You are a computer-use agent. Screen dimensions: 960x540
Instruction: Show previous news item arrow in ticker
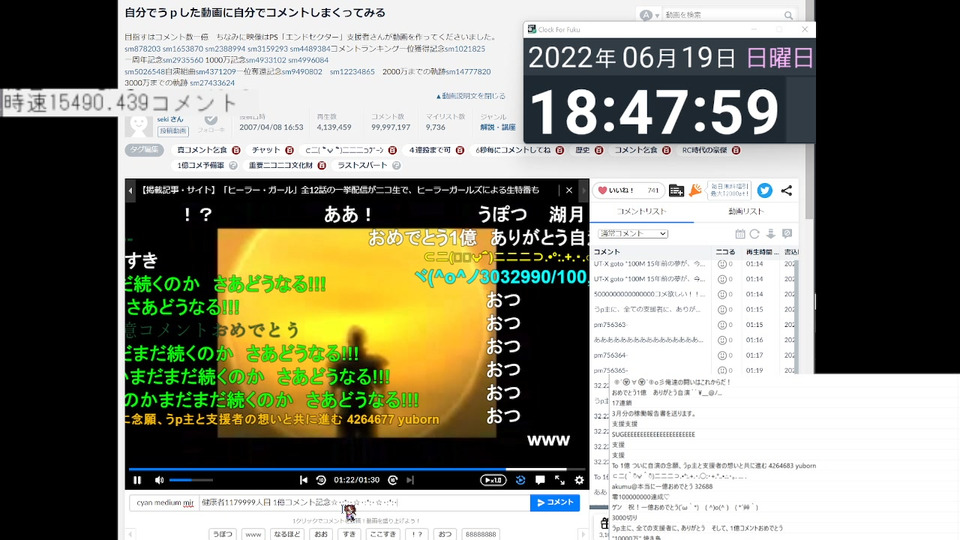(x=130, y=190)
